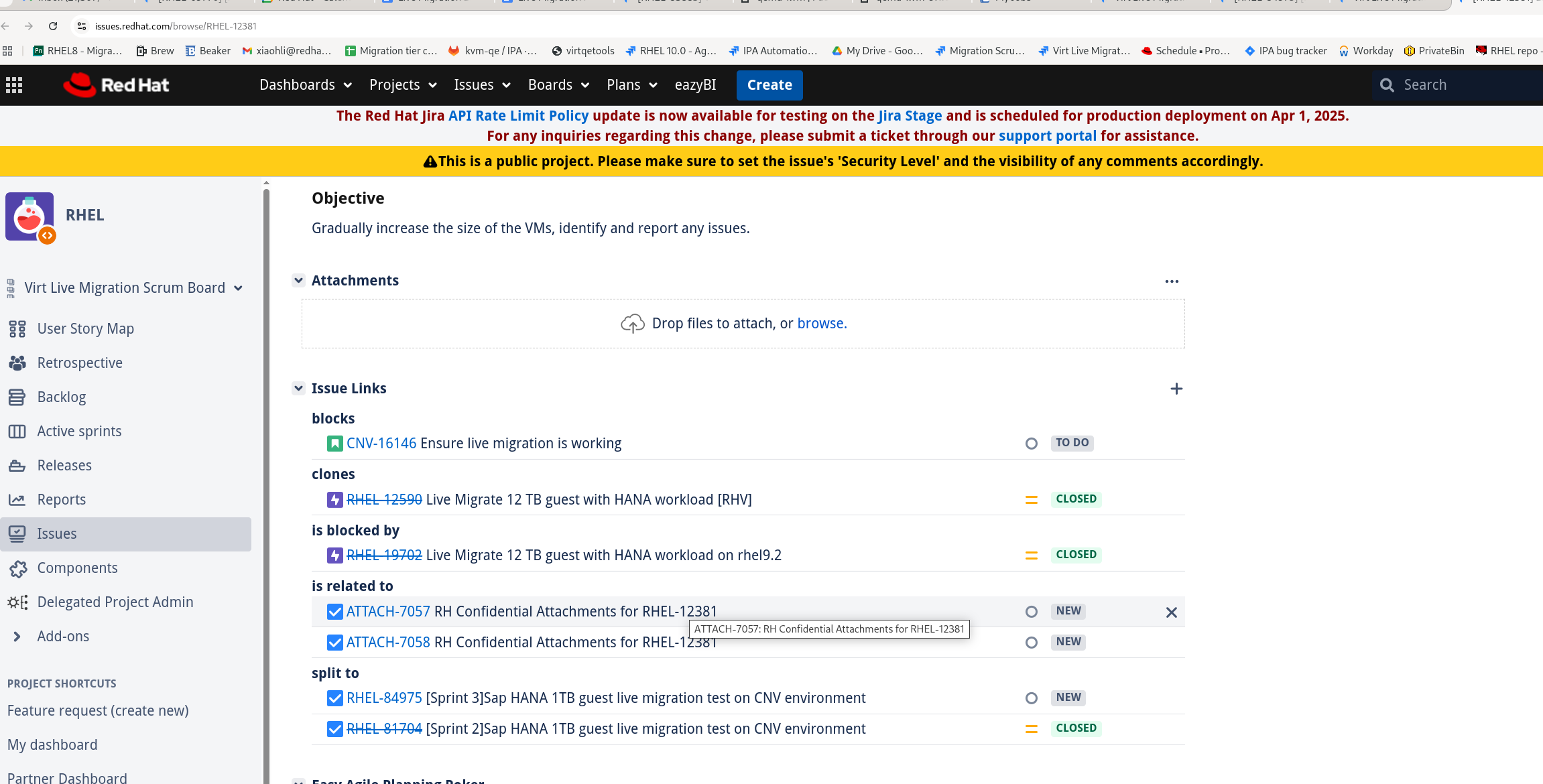
Task: Open the Boards menu
Action: 558,85
